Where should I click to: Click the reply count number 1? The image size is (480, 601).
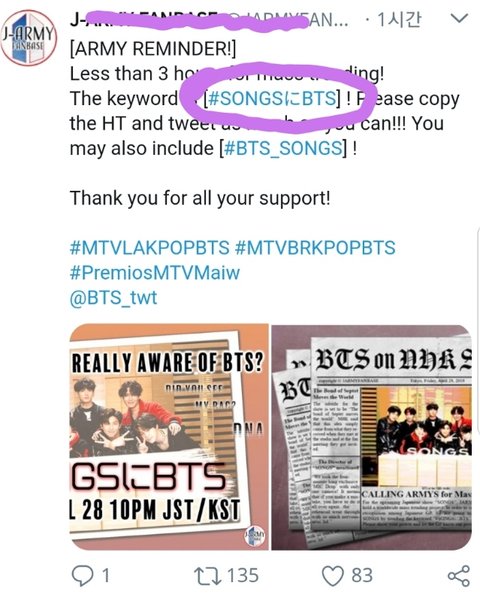[105, 576]
